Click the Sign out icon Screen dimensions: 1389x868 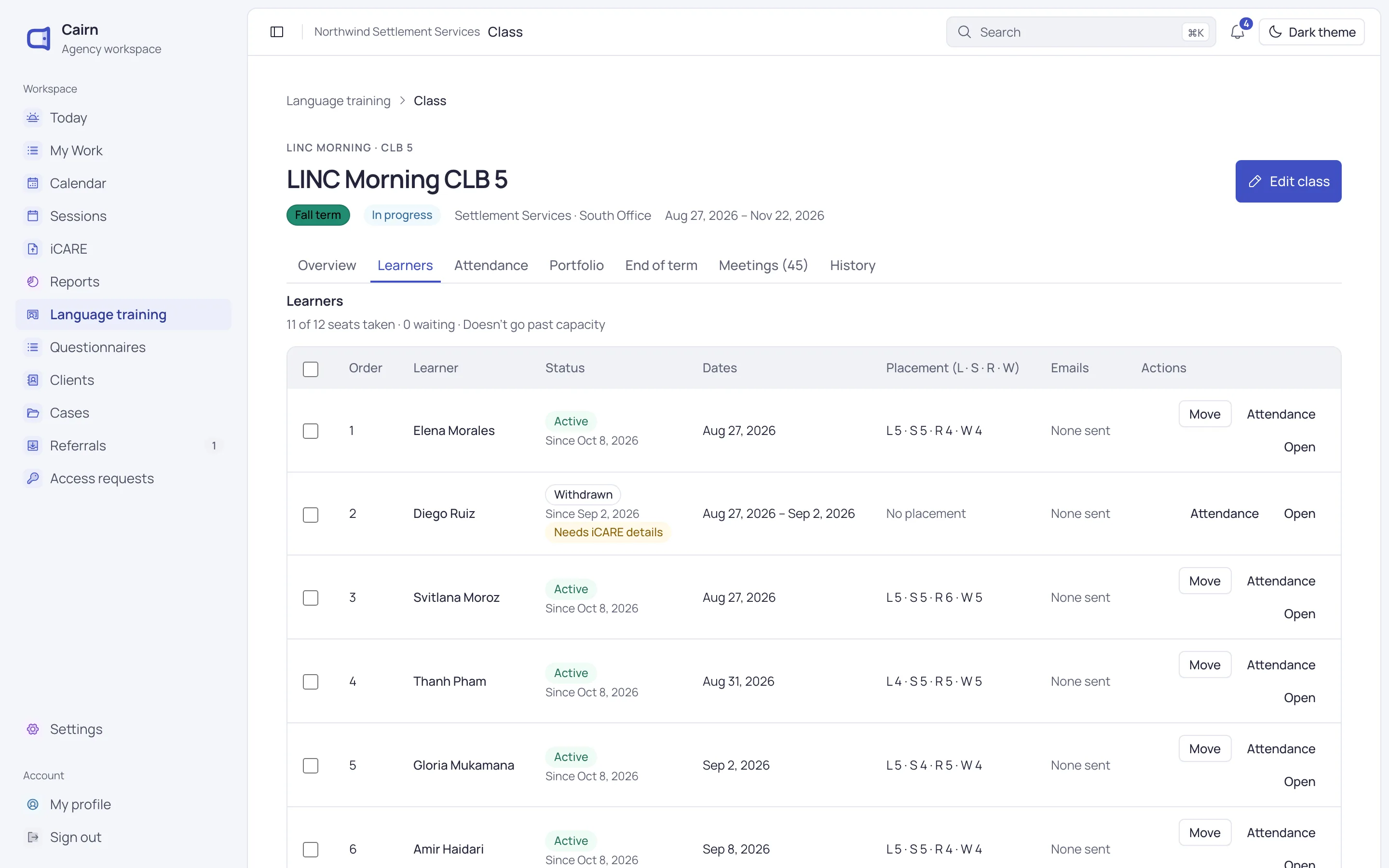point(33,837)
